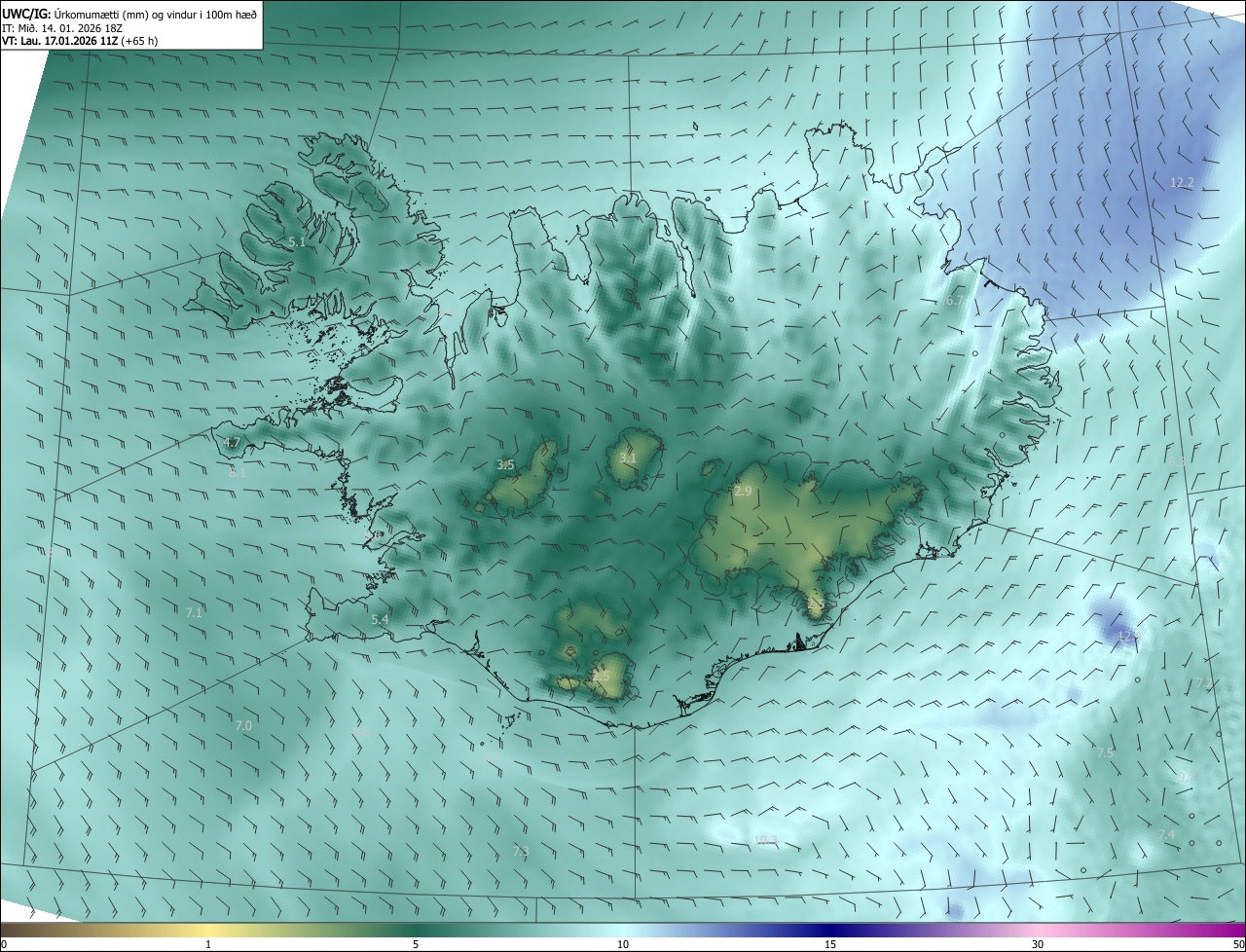The image size is (1246, 952).
Task: Select the 'IT: Mið. 14. 01. 2026 18Z' line
Action: point(64,27)
